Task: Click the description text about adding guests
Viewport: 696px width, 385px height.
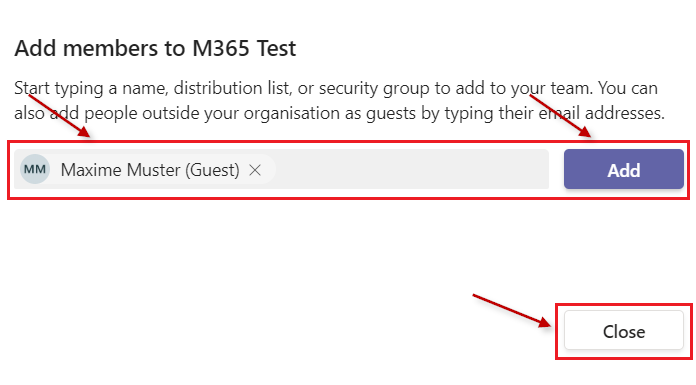Action: pos(340,100)
